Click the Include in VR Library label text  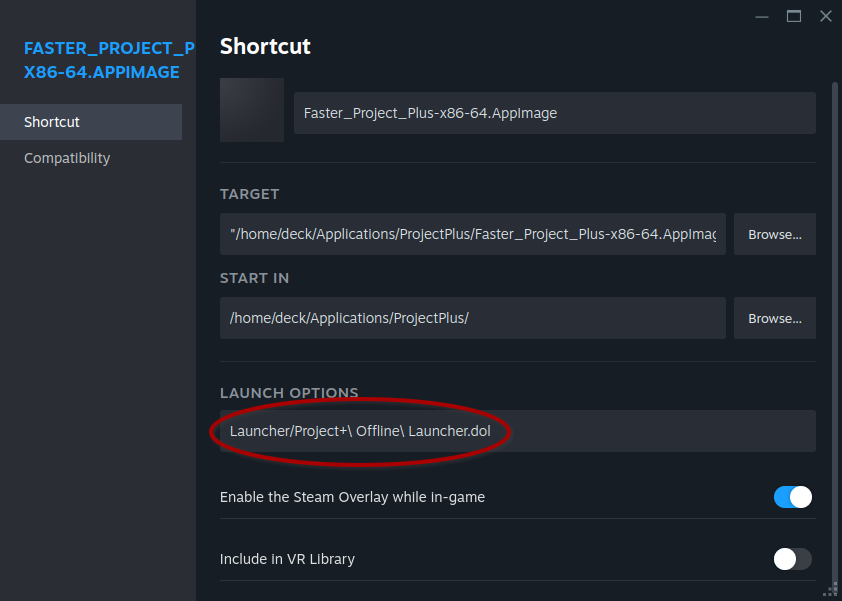pos(287,559)
